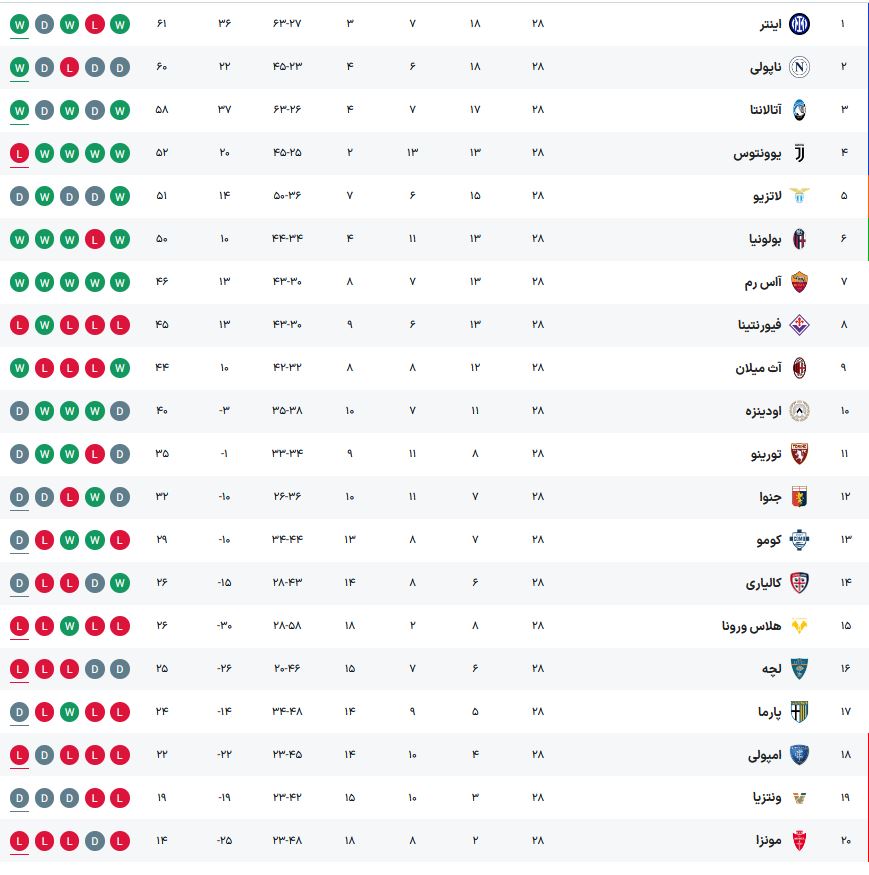869x875 pixels.
Task: Click the Inter club crest icon
Action: click(799, 24)
